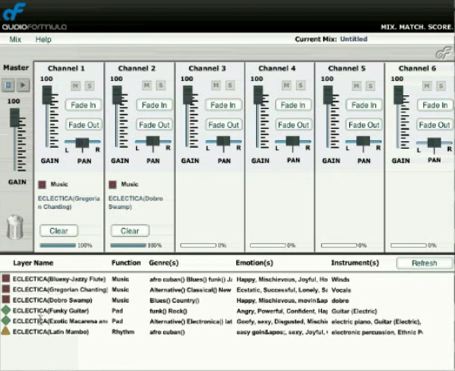Mute Channel 6 with the M button
455x371 pixels.
point(427,86)
